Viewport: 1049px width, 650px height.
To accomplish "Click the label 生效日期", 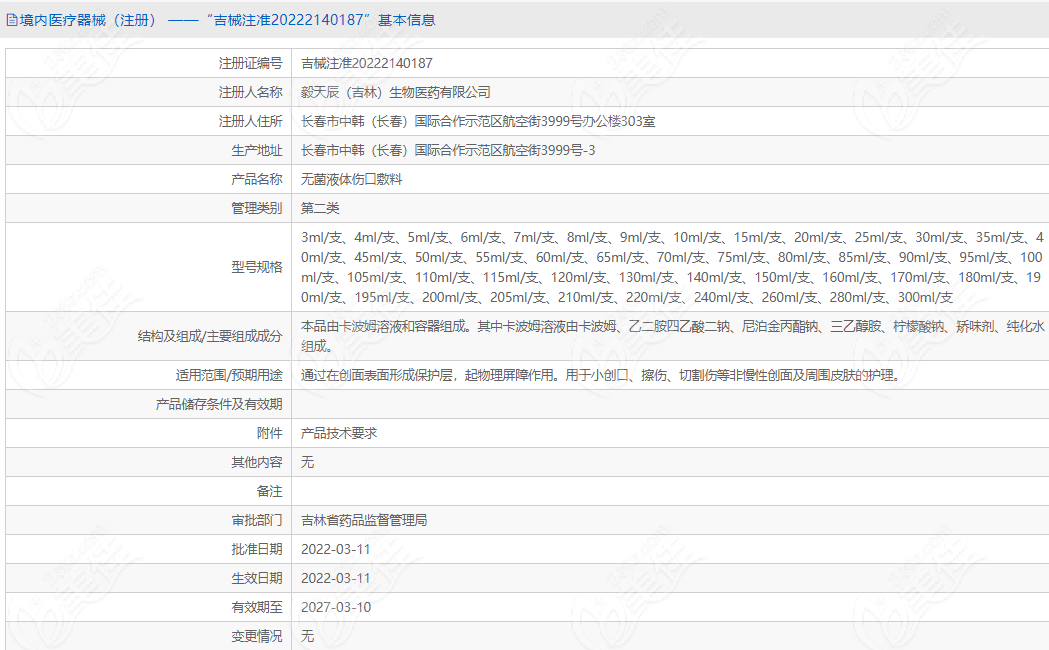I will click(257, 578).
